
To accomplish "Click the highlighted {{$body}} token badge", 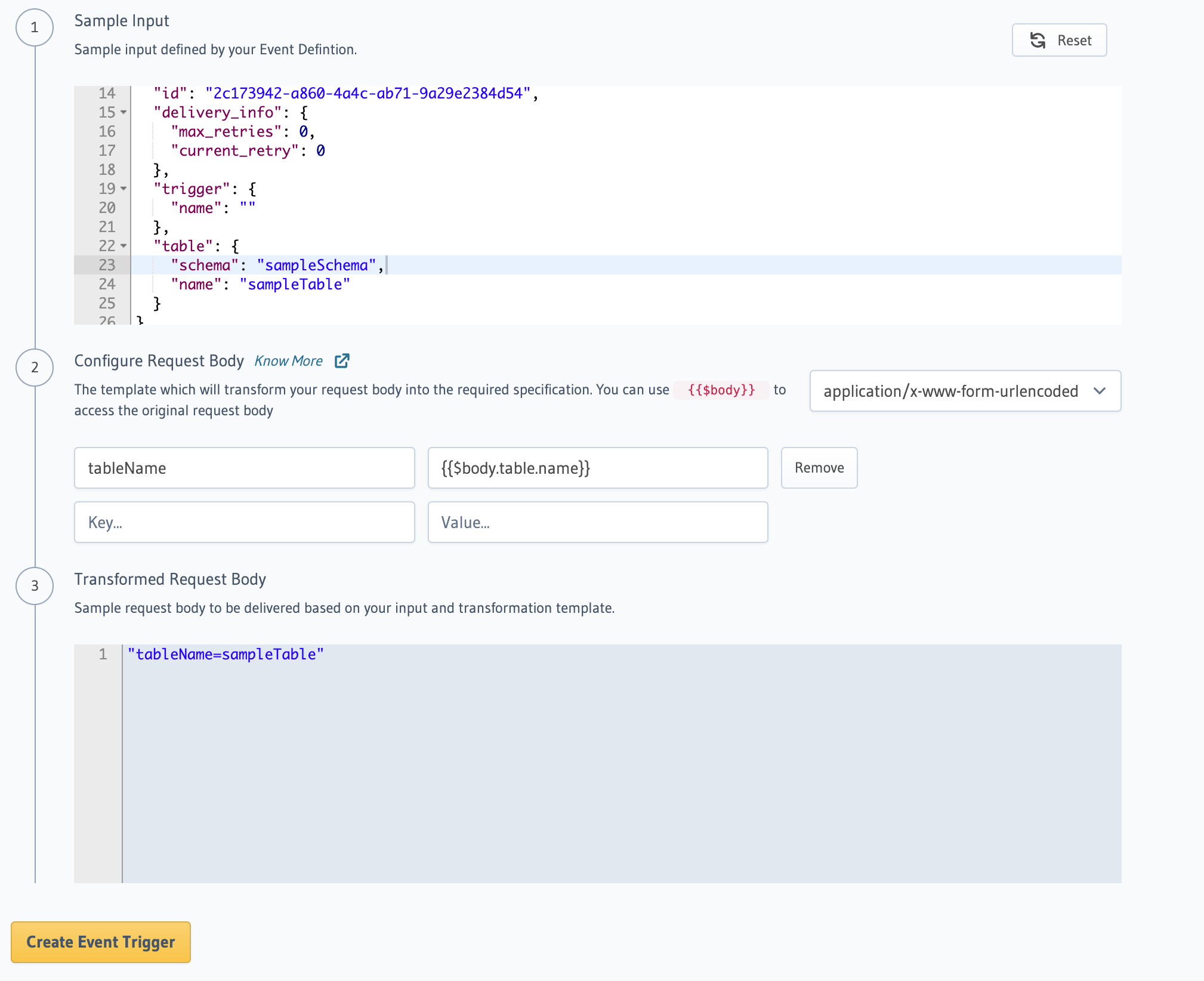I will coord(721,390).
